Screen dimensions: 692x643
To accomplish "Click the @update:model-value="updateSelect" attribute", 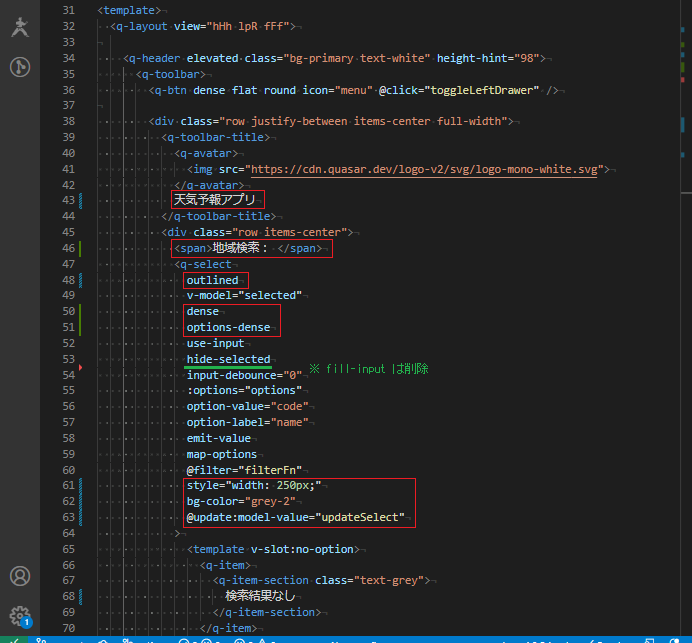I will point(296,517).
